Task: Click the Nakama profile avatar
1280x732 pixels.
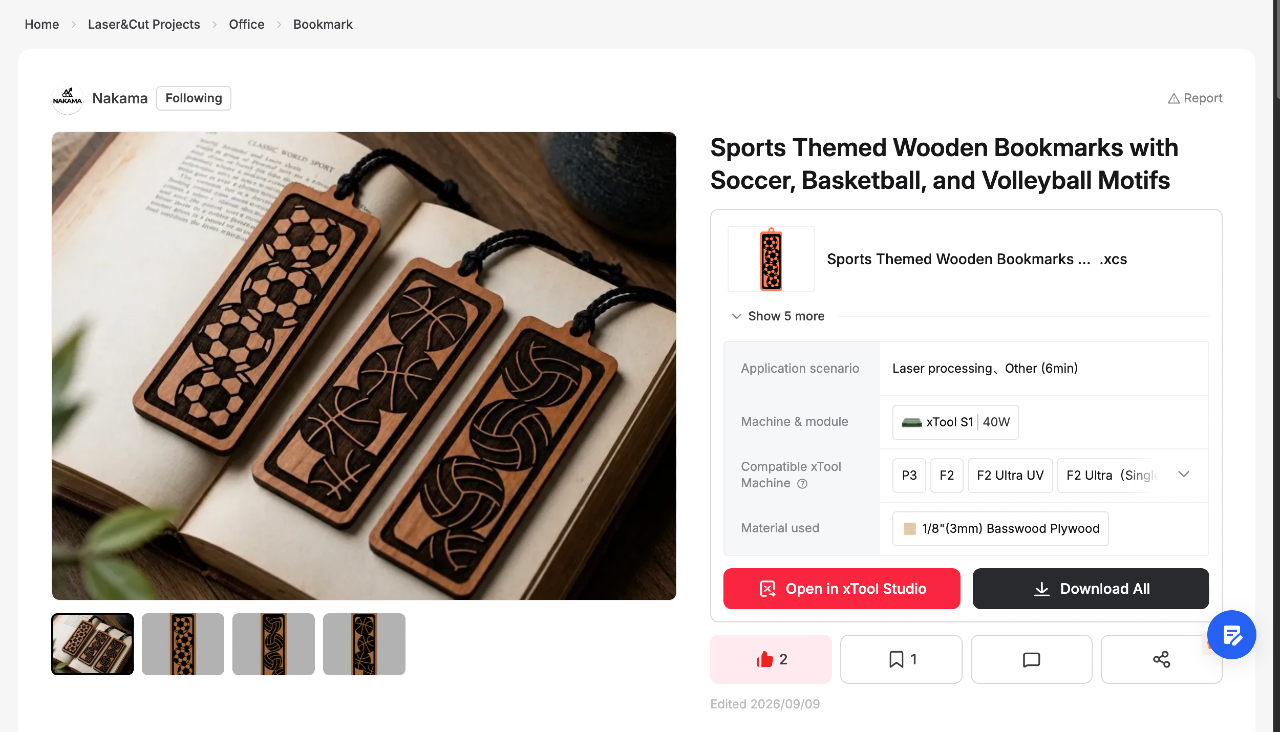Action: pos(68,98)
